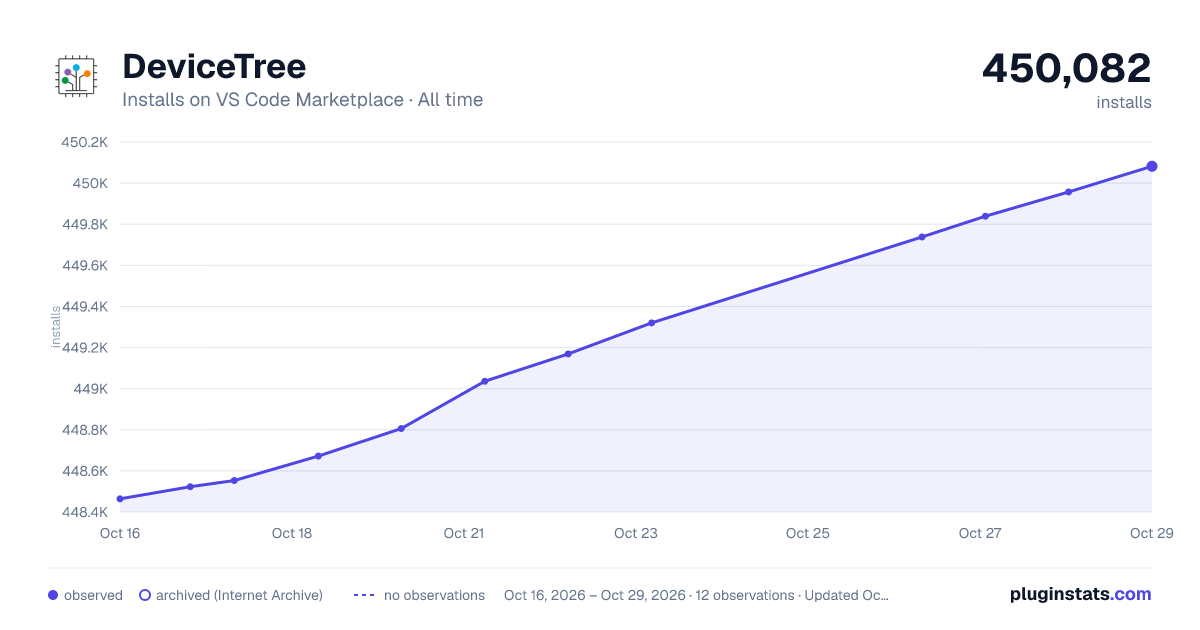Image resolution: width=1200 pixels, height=630 pixels.
Task: Click the 450.2K y-axis label
Action: (x=85, y=142)
